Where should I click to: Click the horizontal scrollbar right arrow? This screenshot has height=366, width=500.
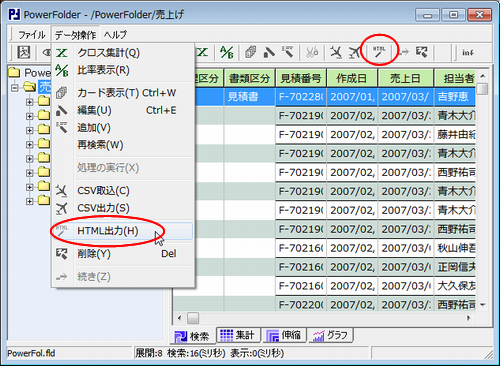(468, 318)
